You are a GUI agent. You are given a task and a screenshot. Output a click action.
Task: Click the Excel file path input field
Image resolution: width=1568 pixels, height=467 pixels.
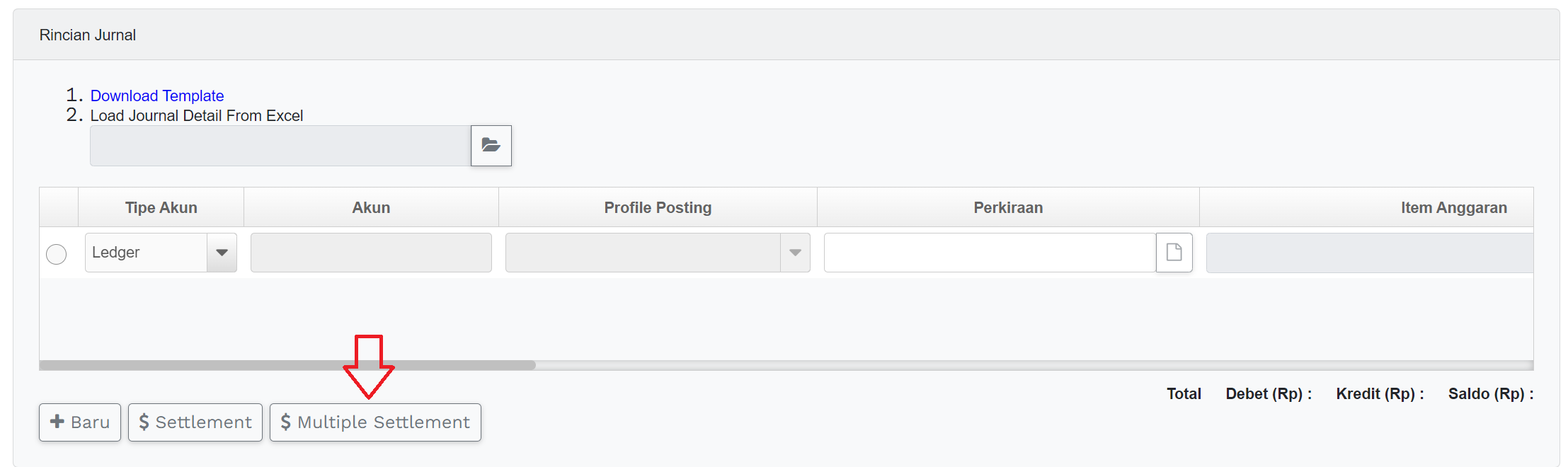click(280, 146)
